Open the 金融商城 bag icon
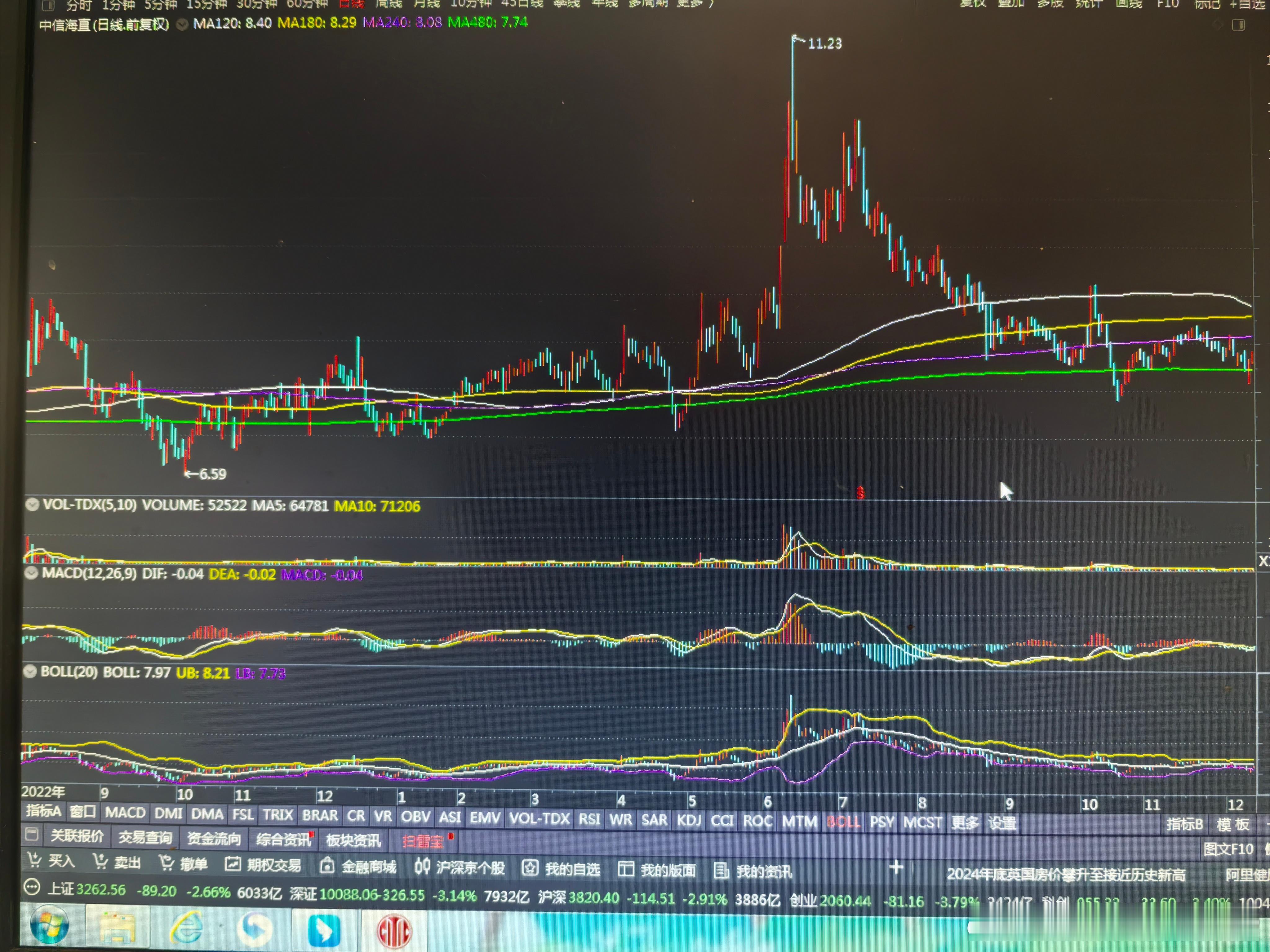Image resolution: width=1270 pixels, height=952 pixels. pyautogui.click(x=327, y=865)
